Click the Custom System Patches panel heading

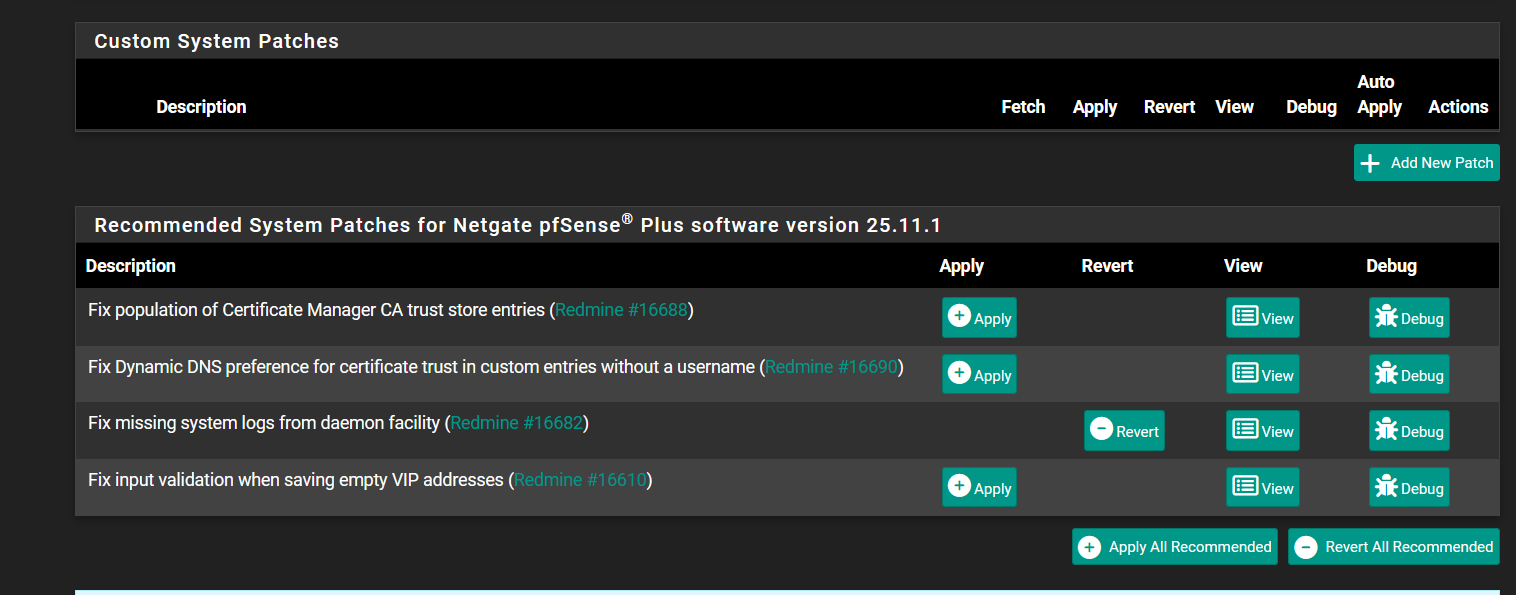pos(216,41)
